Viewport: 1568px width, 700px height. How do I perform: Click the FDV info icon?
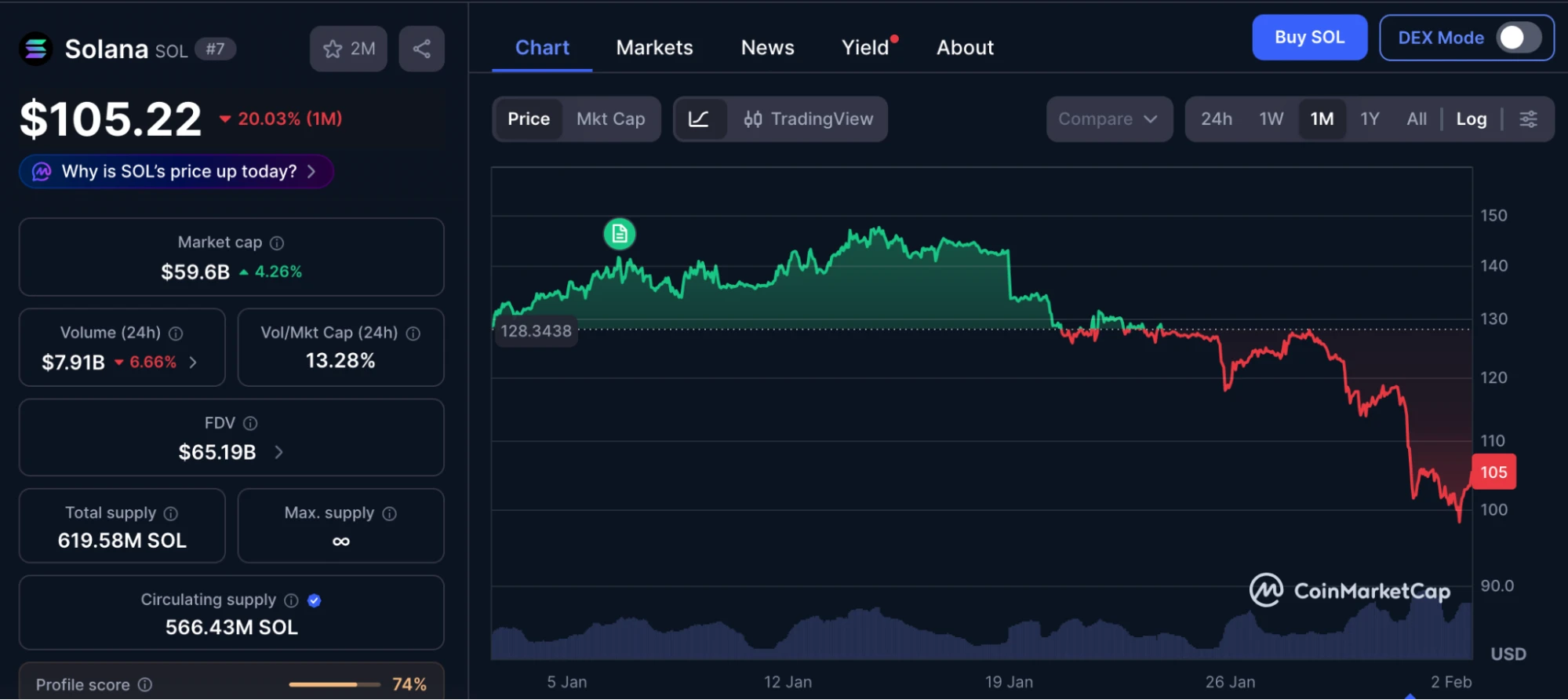(250, 424)
